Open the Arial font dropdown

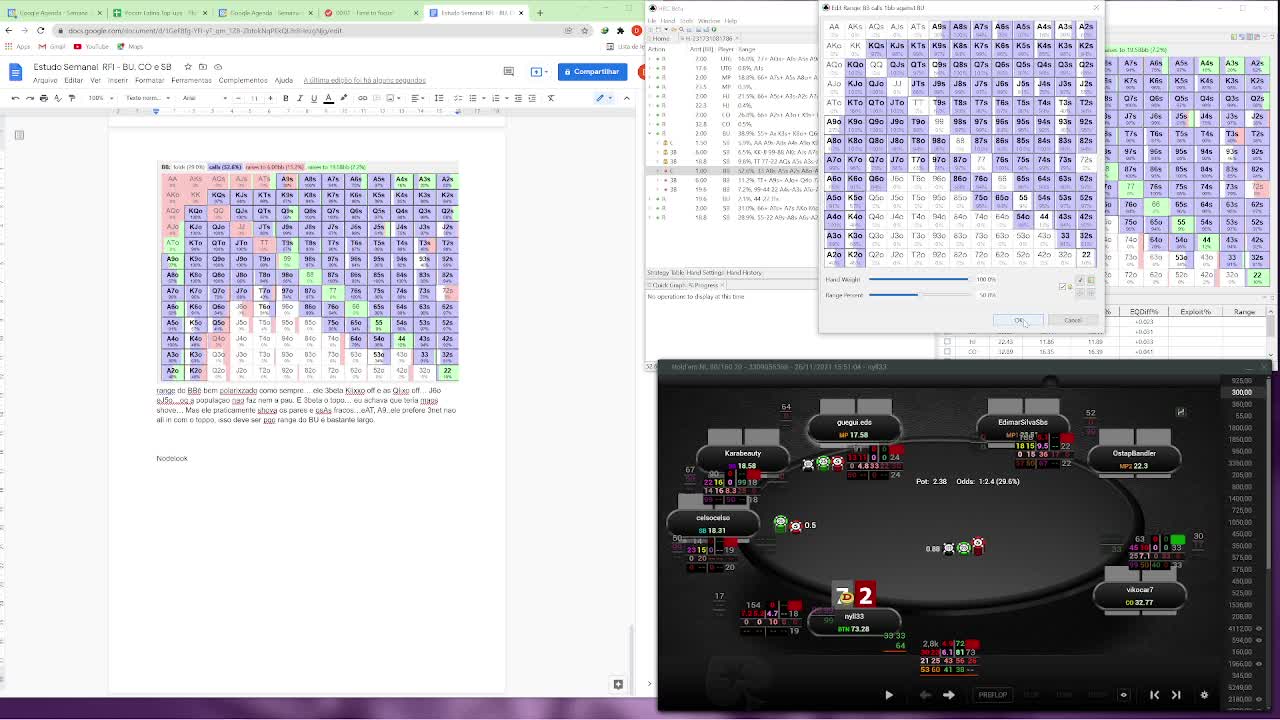click(204, 98)
